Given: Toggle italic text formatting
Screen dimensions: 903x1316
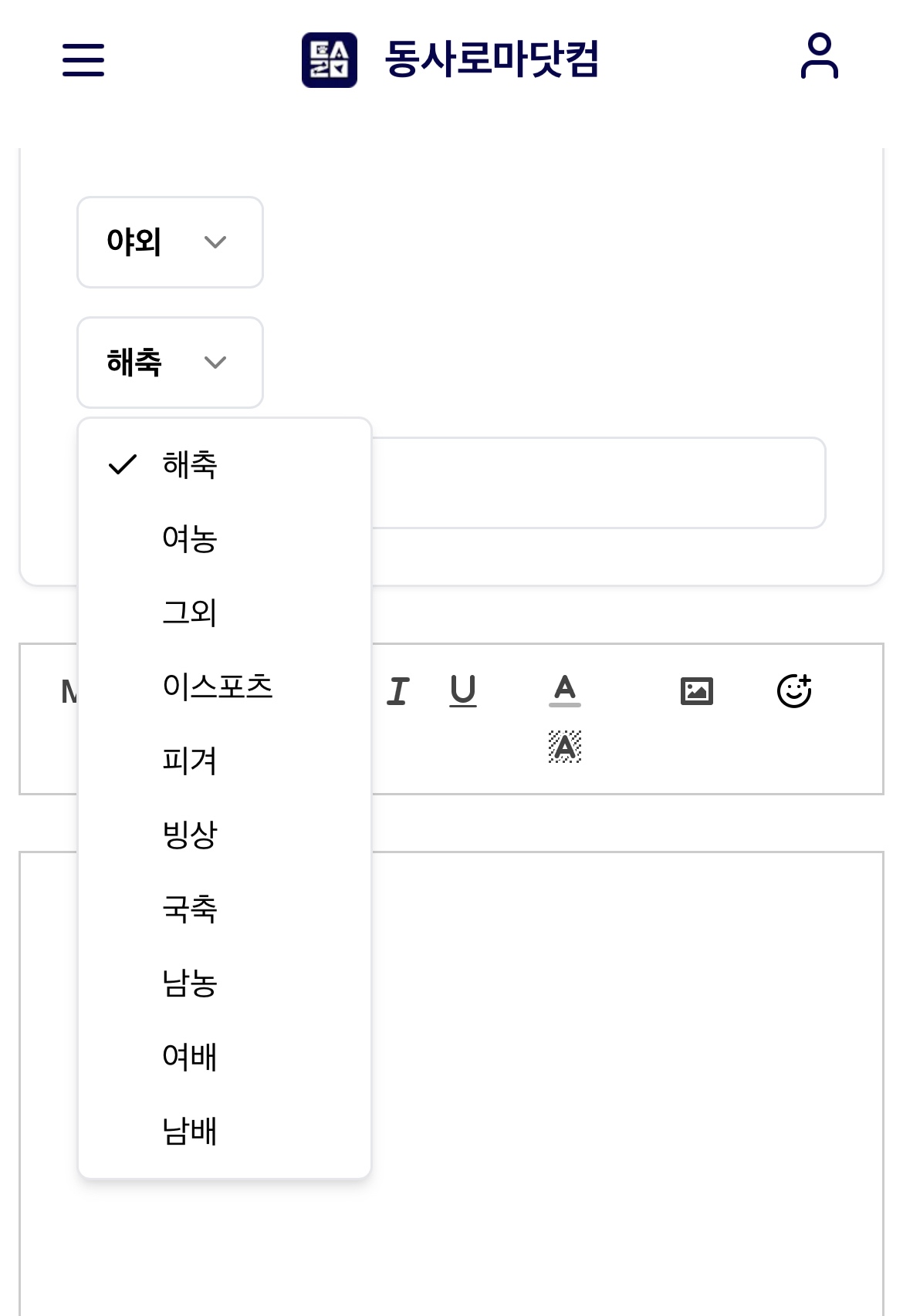Looking at the screenshot, I should pyautogui.click(x=397, y=691).
